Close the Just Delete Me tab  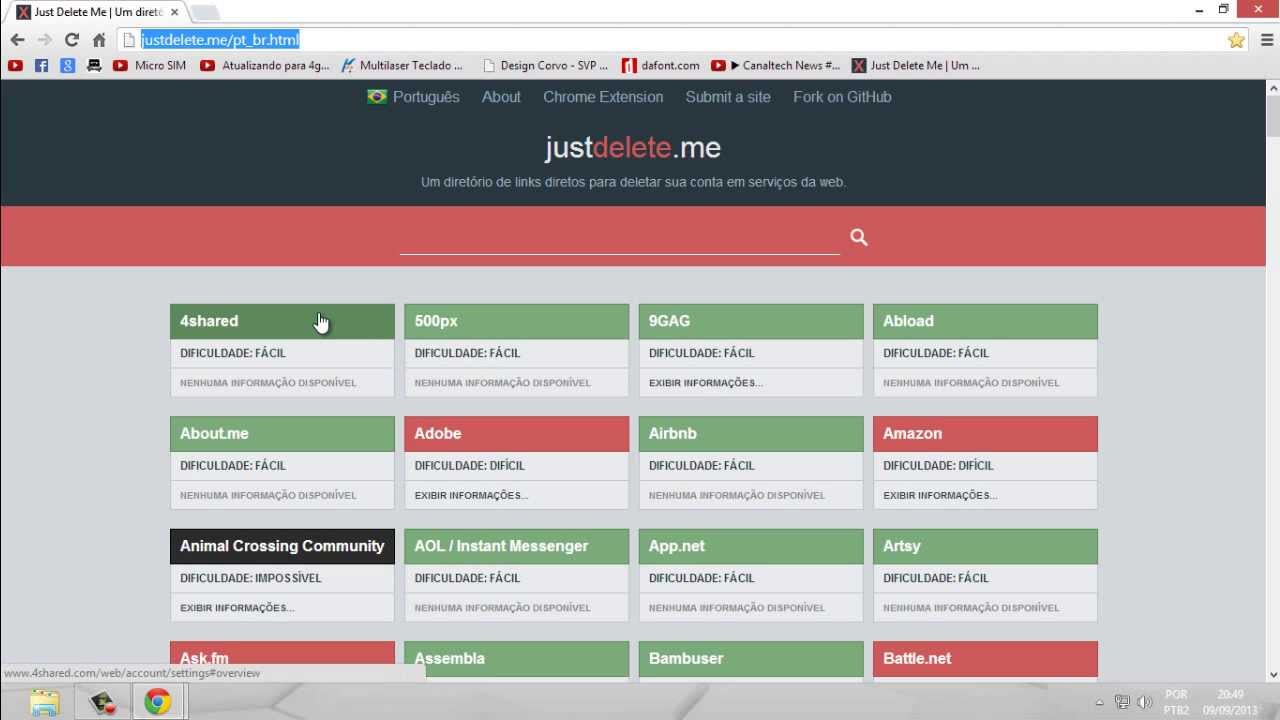click(174, 12)
